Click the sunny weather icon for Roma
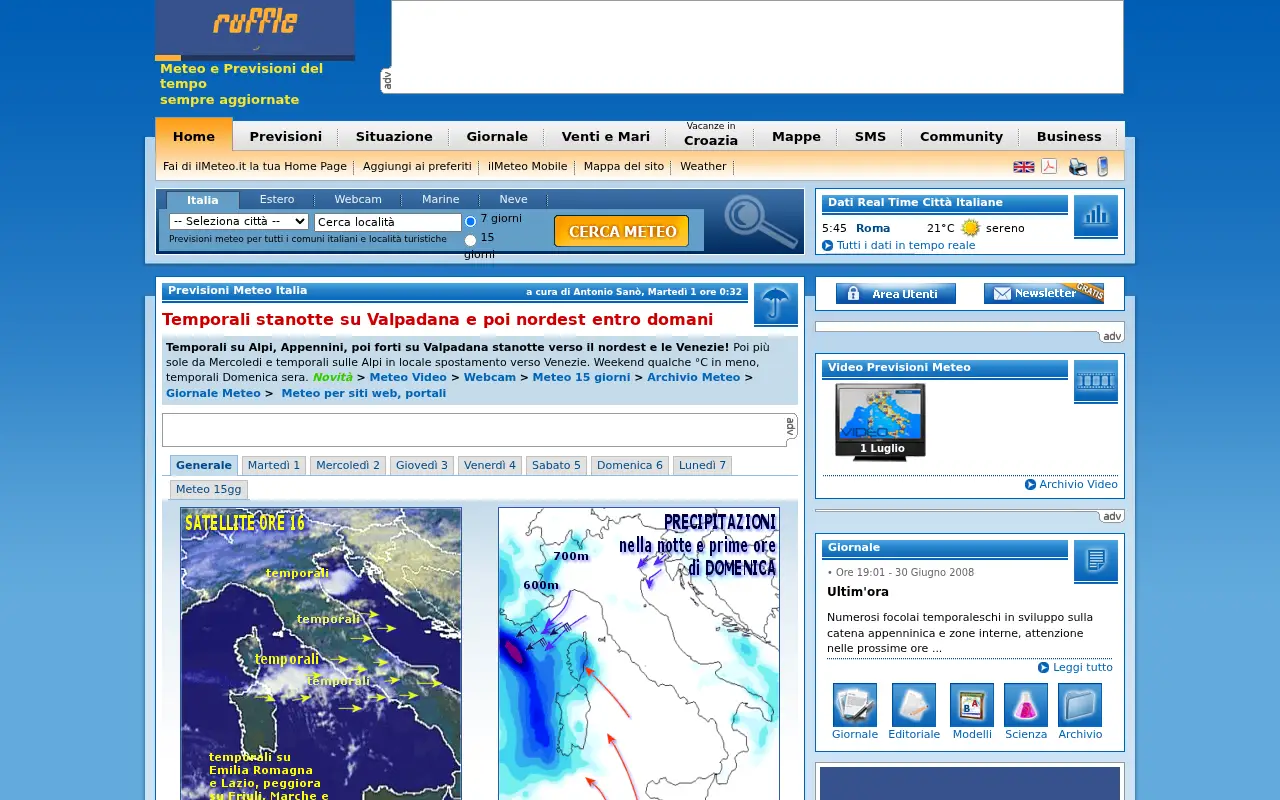This screenshot has height=800, width=1280. tap(971, 228)
